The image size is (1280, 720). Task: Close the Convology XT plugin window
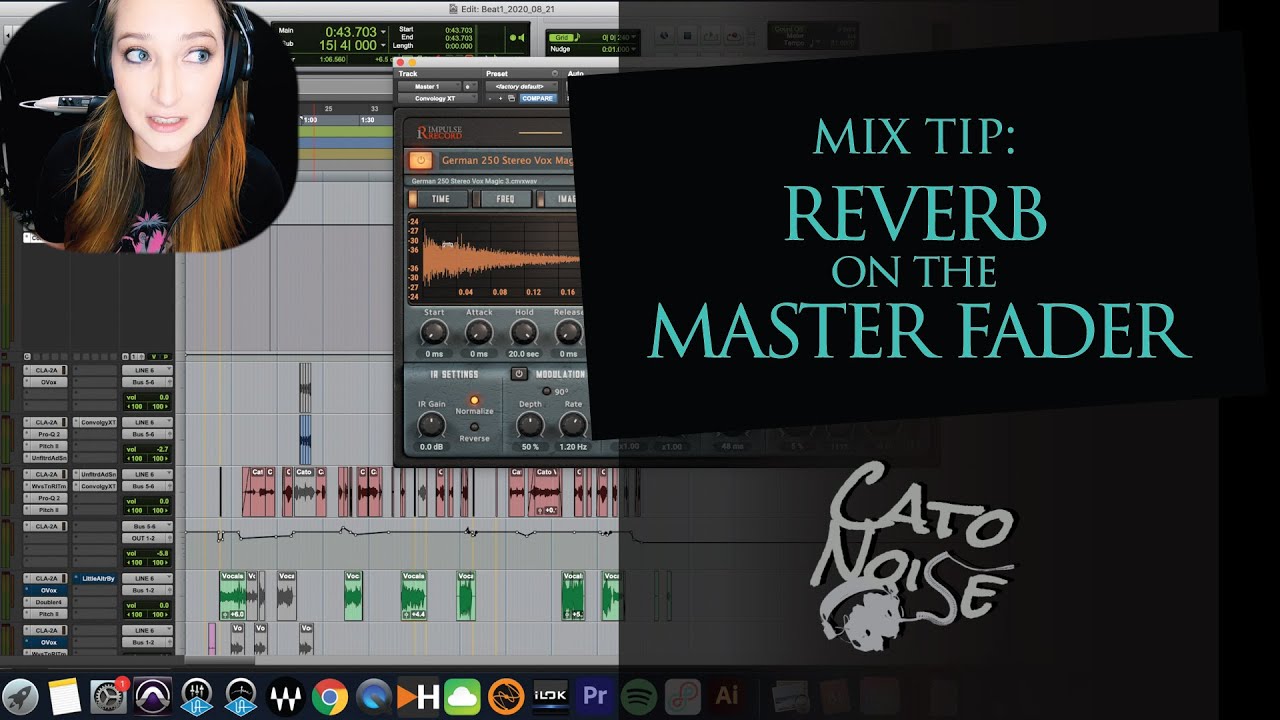401,62
